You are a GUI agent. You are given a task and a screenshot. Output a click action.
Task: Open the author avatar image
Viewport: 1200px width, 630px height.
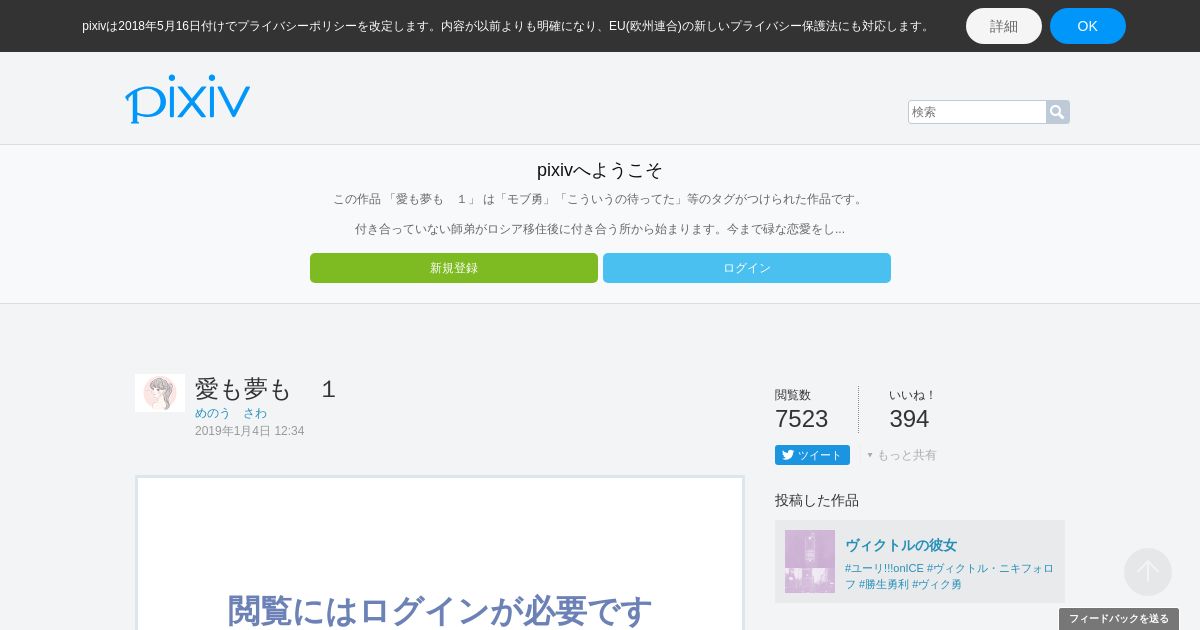click(x=160, y=393)
